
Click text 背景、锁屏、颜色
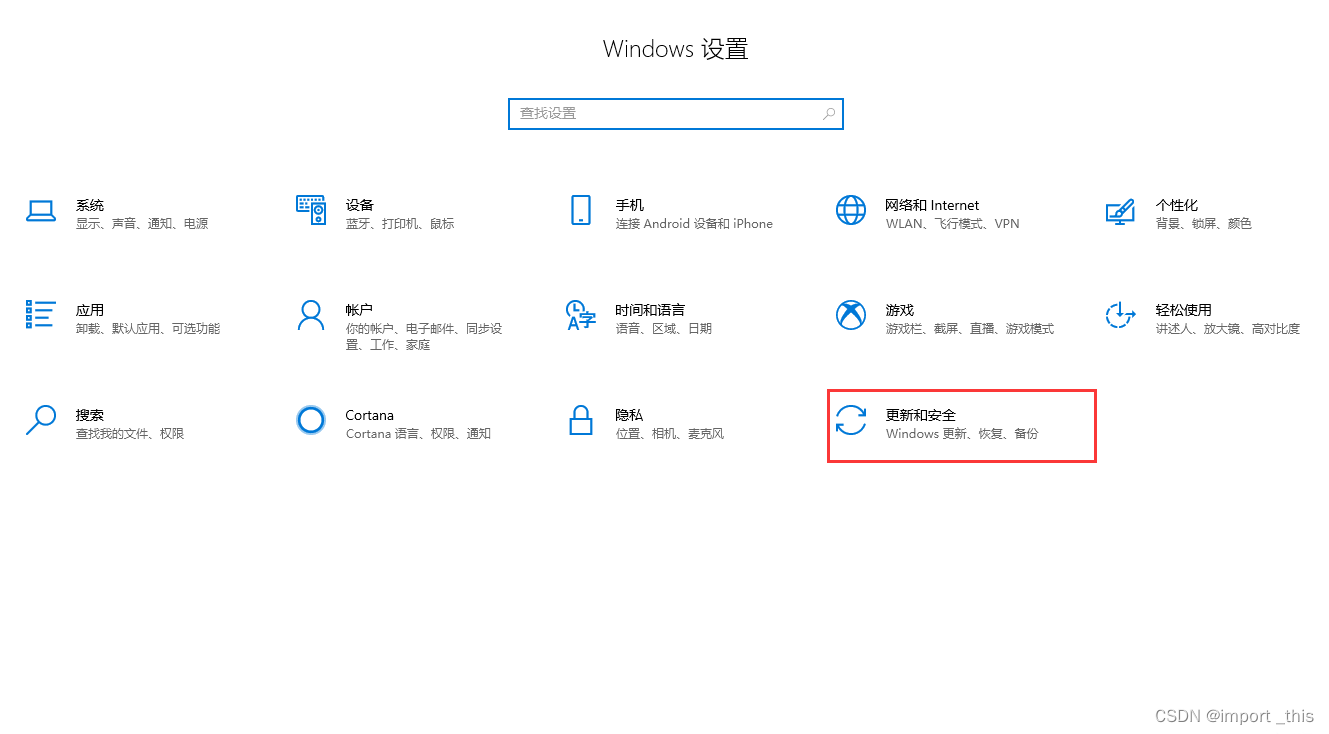(x=1204, y=224)
